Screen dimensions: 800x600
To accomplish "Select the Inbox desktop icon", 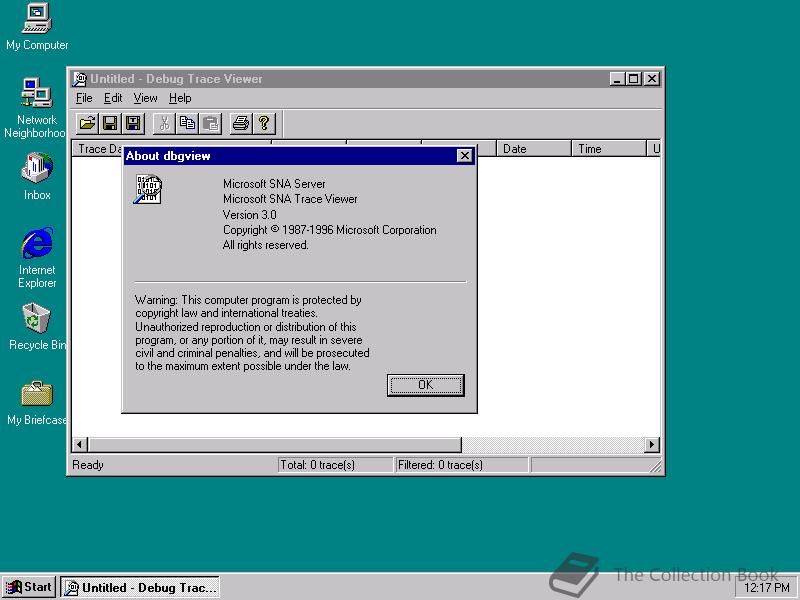I will coord(37,176).
